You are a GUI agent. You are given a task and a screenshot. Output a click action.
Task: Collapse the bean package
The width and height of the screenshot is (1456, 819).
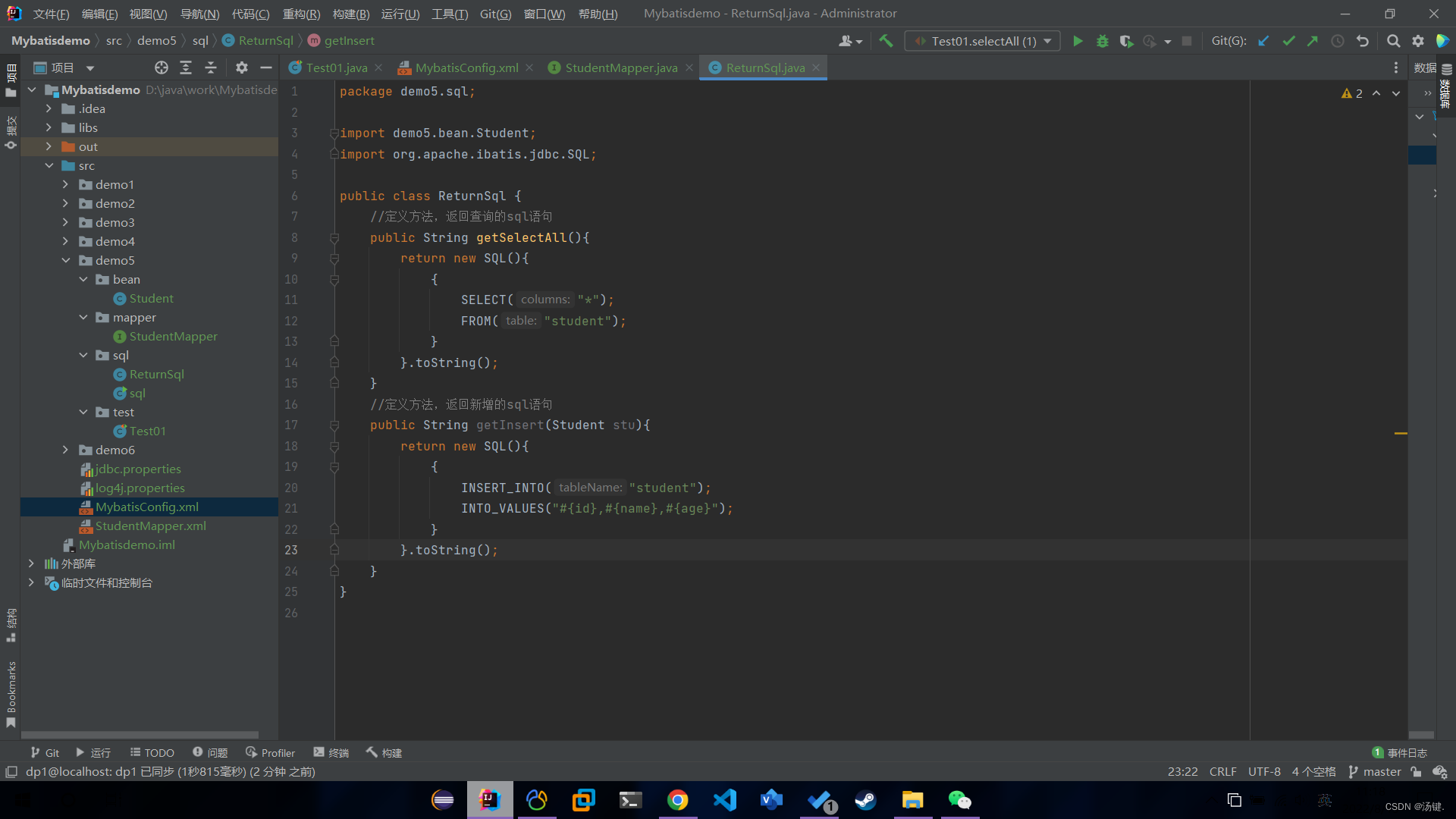pyautogui.click(x=83, y=279)
